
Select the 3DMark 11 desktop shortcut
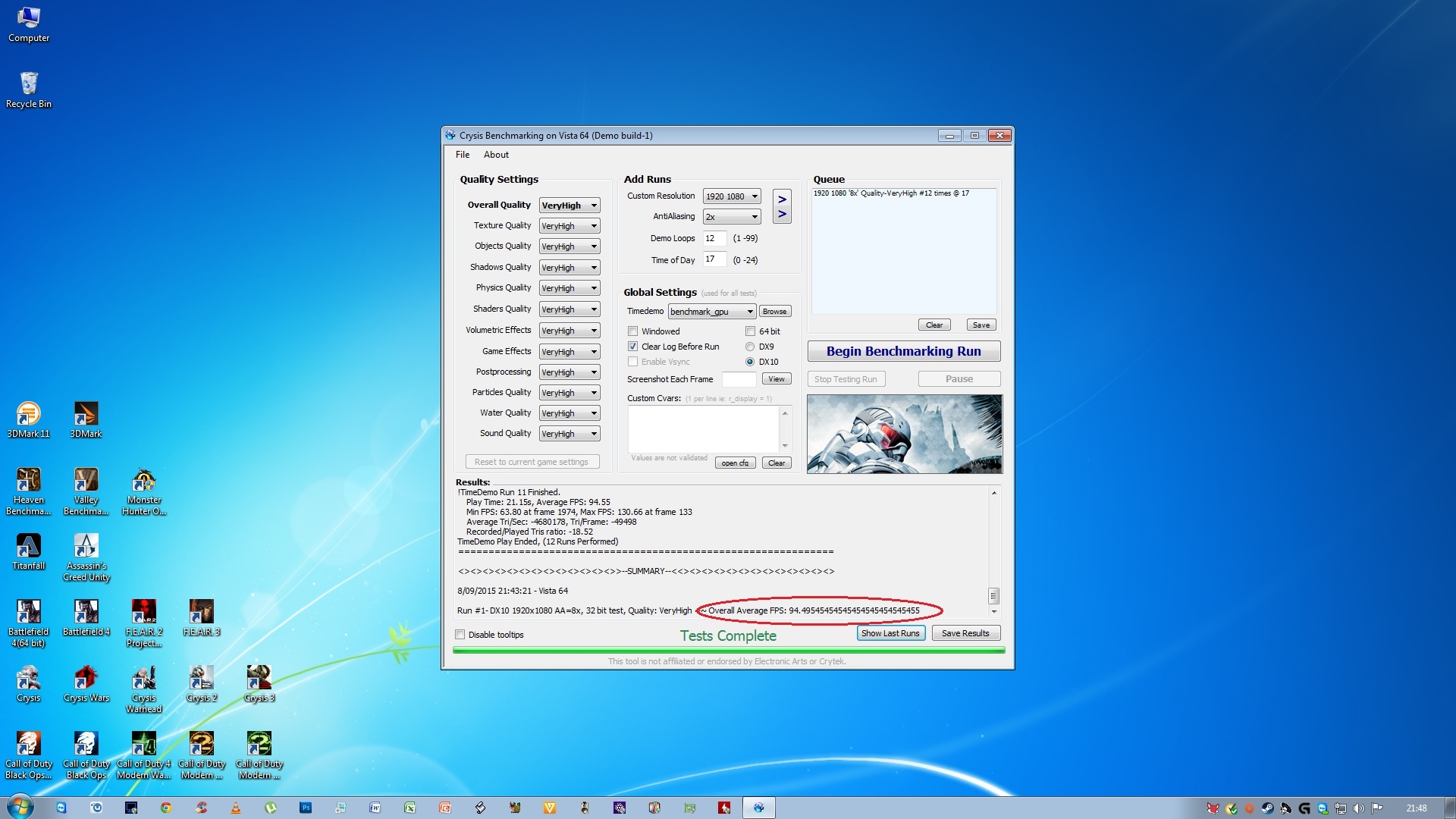pyautogui.click(x=29, y=419)
